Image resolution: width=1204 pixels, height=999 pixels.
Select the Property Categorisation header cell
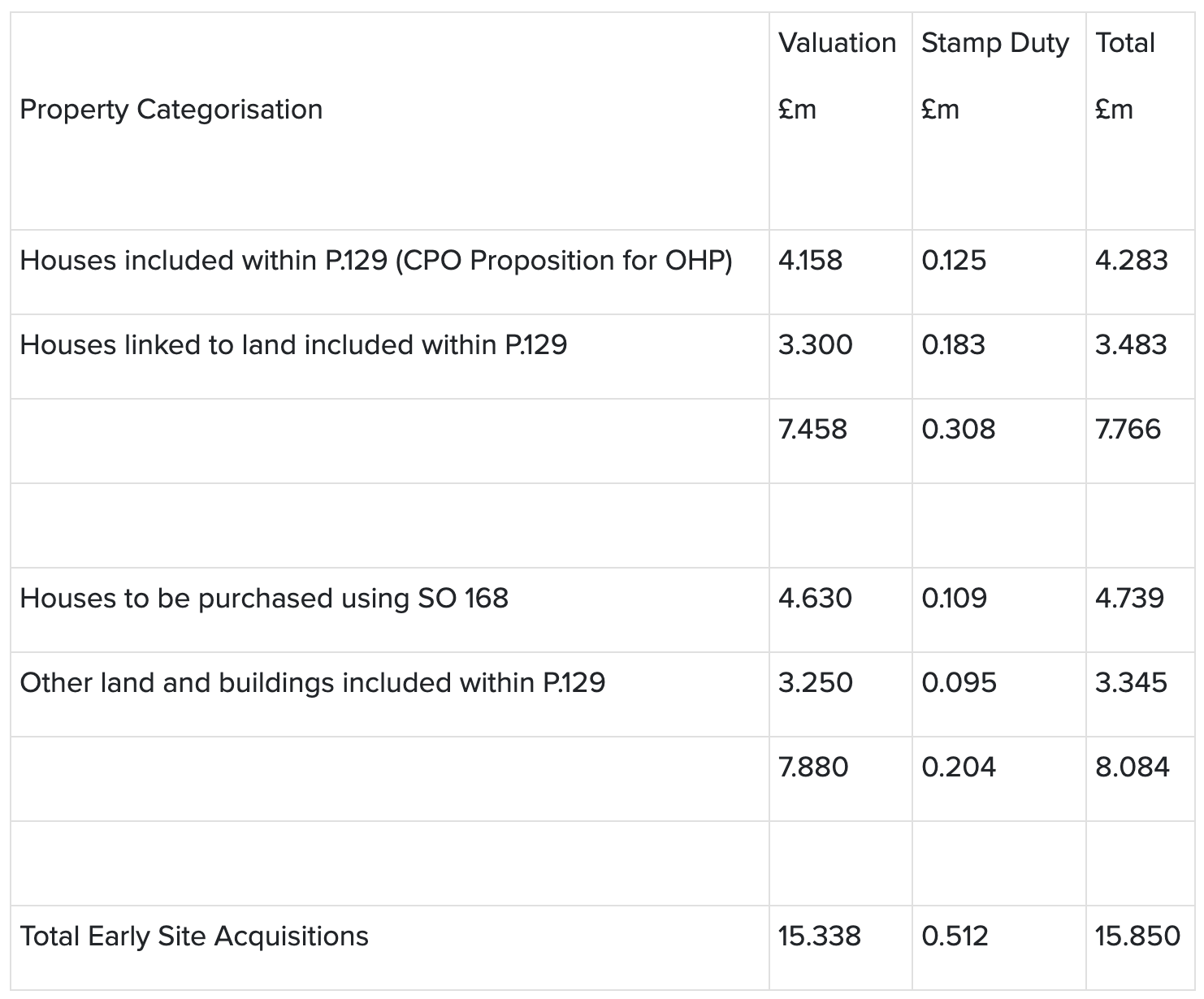pyautogui.click(x=171, y=110)
